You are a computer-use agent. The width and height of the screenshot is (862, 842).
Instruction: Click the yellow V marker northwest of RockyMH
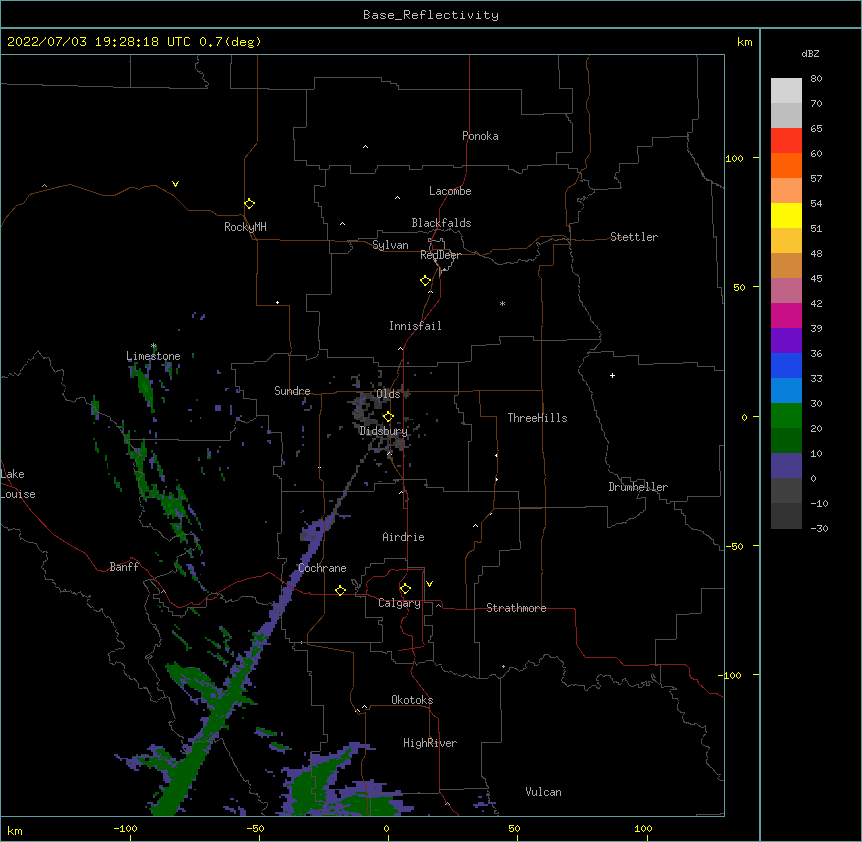pyautogui.click(x=175, y=184)
